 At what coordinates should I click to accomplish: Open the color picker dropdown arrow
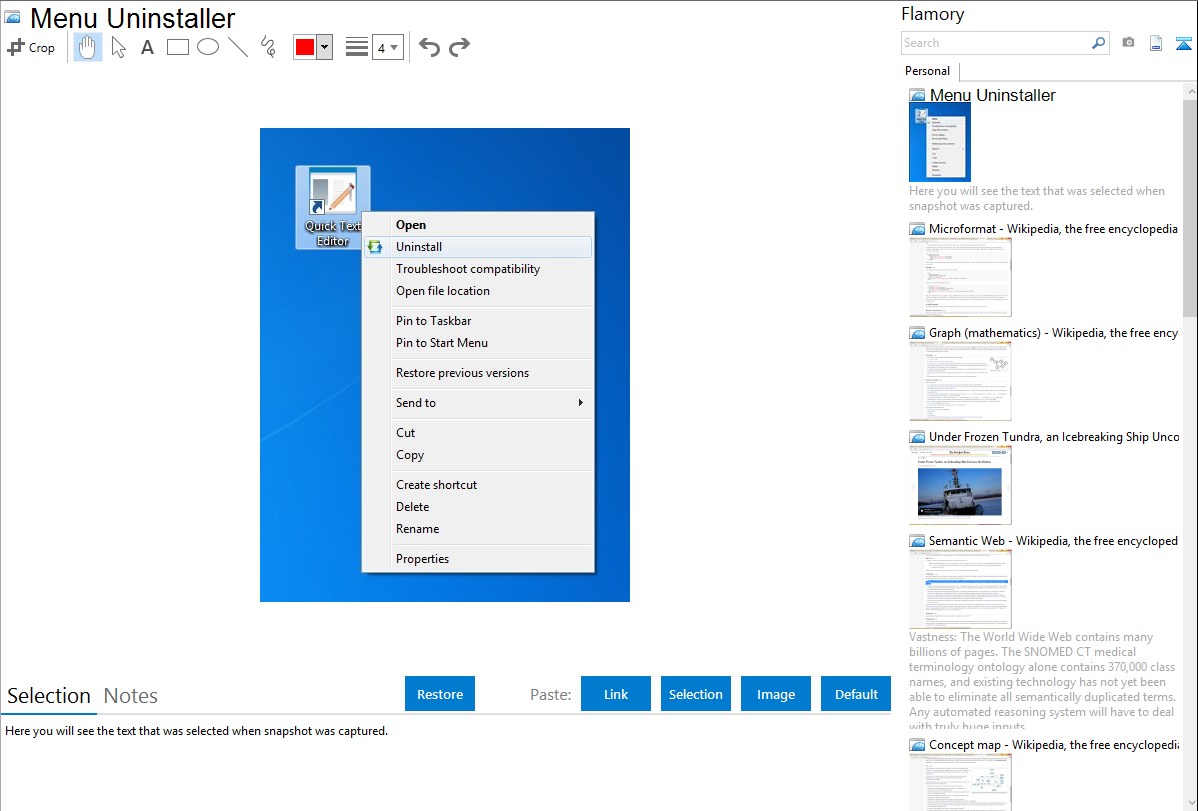(x=324, y=47)
